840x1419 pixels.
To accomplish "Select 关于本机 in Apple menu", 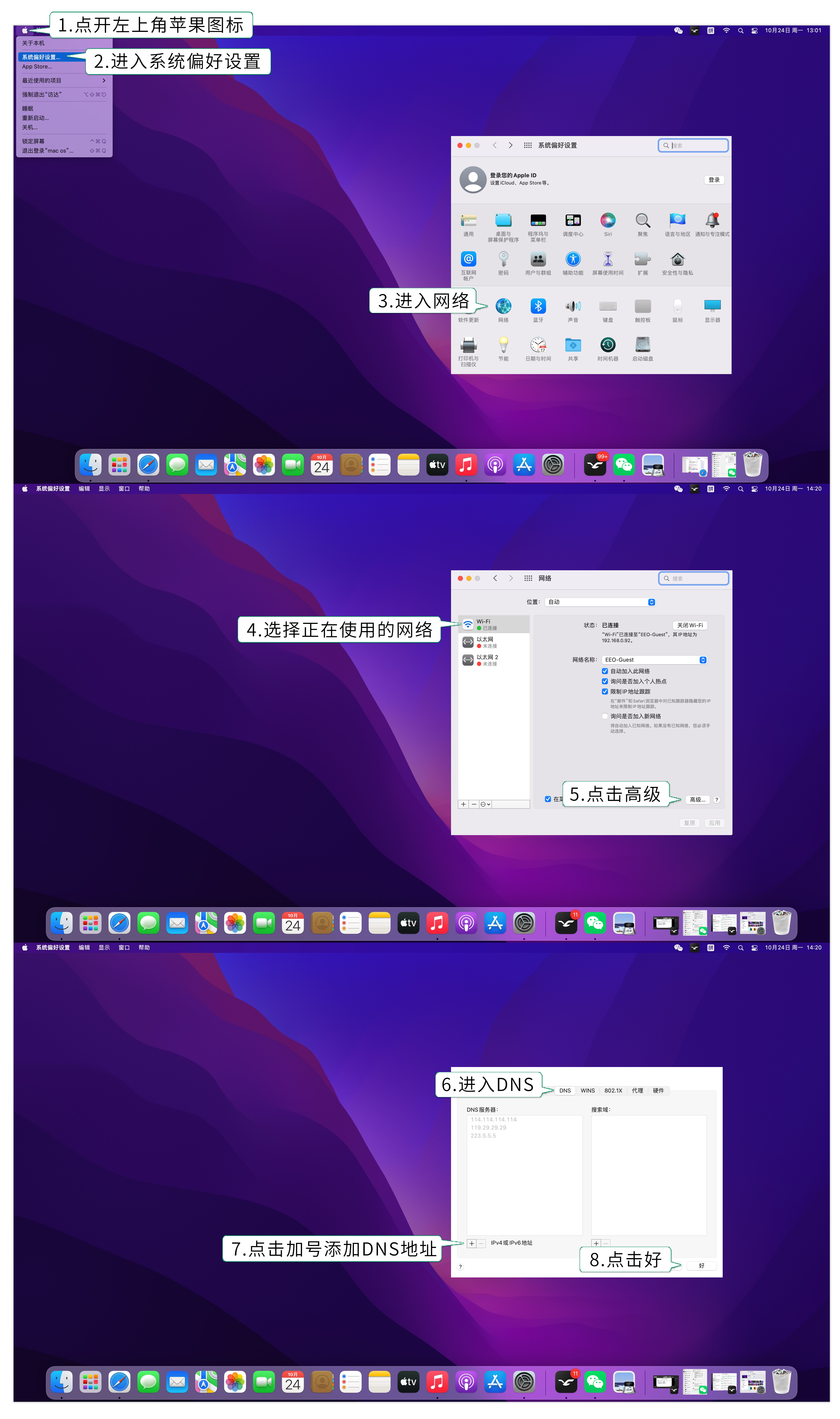I will [x=33, y=43].
